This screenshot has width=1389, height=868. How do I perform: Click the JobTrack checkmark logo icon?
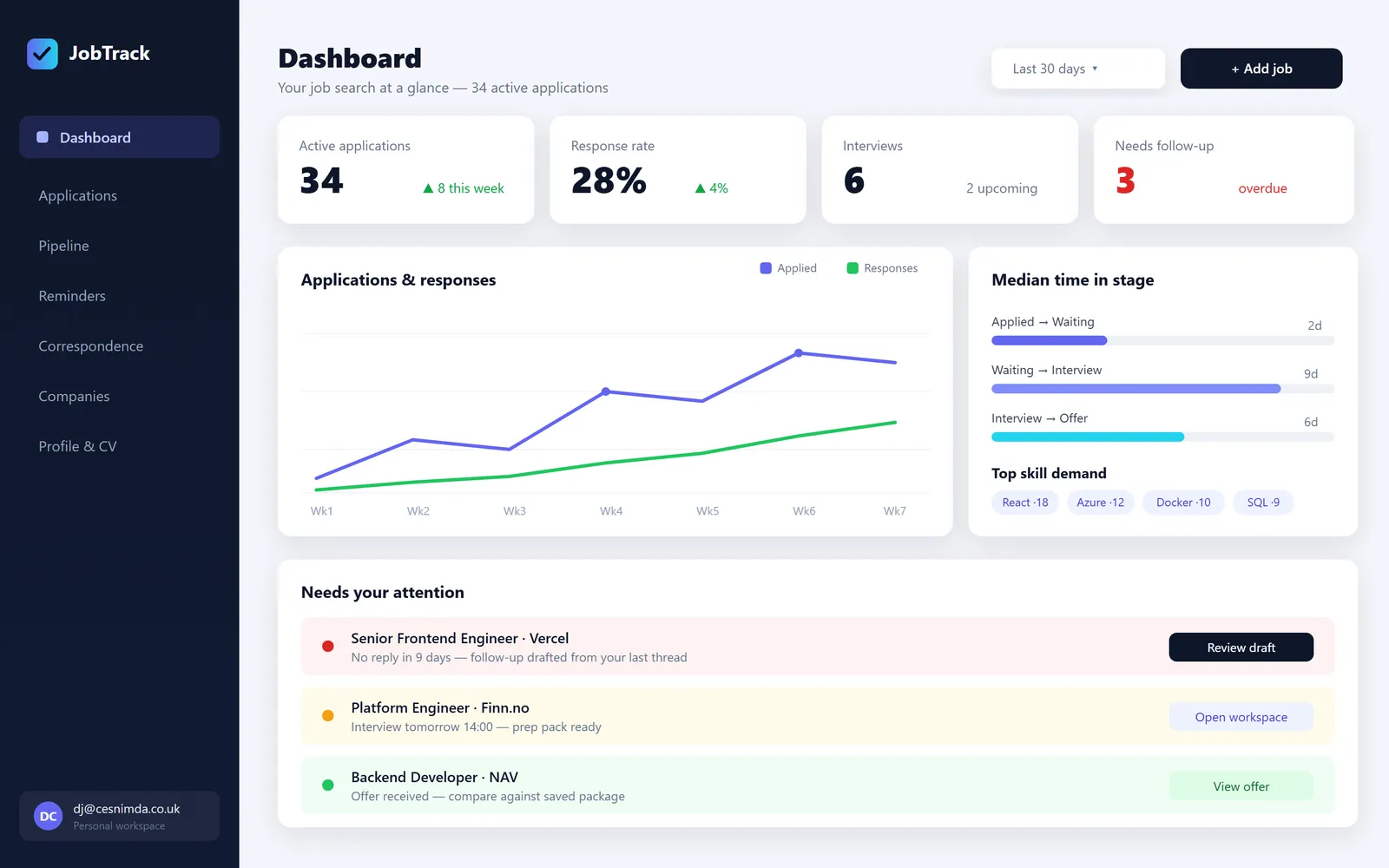pyautogui.click(x=43, y=54)
